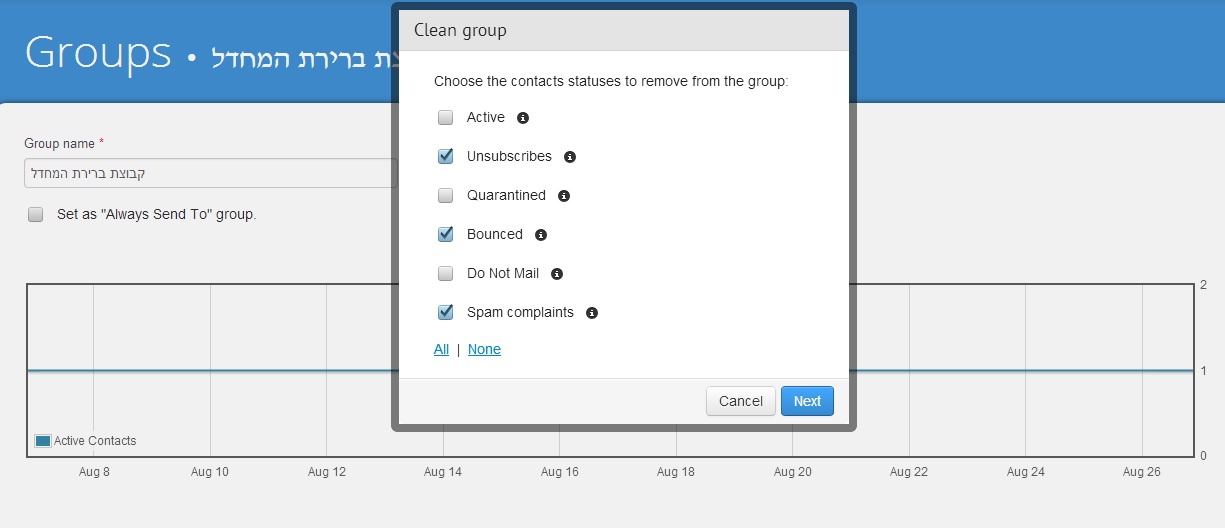Clear selections with the None link
1225x528 pixels.
tap(484, 349)
